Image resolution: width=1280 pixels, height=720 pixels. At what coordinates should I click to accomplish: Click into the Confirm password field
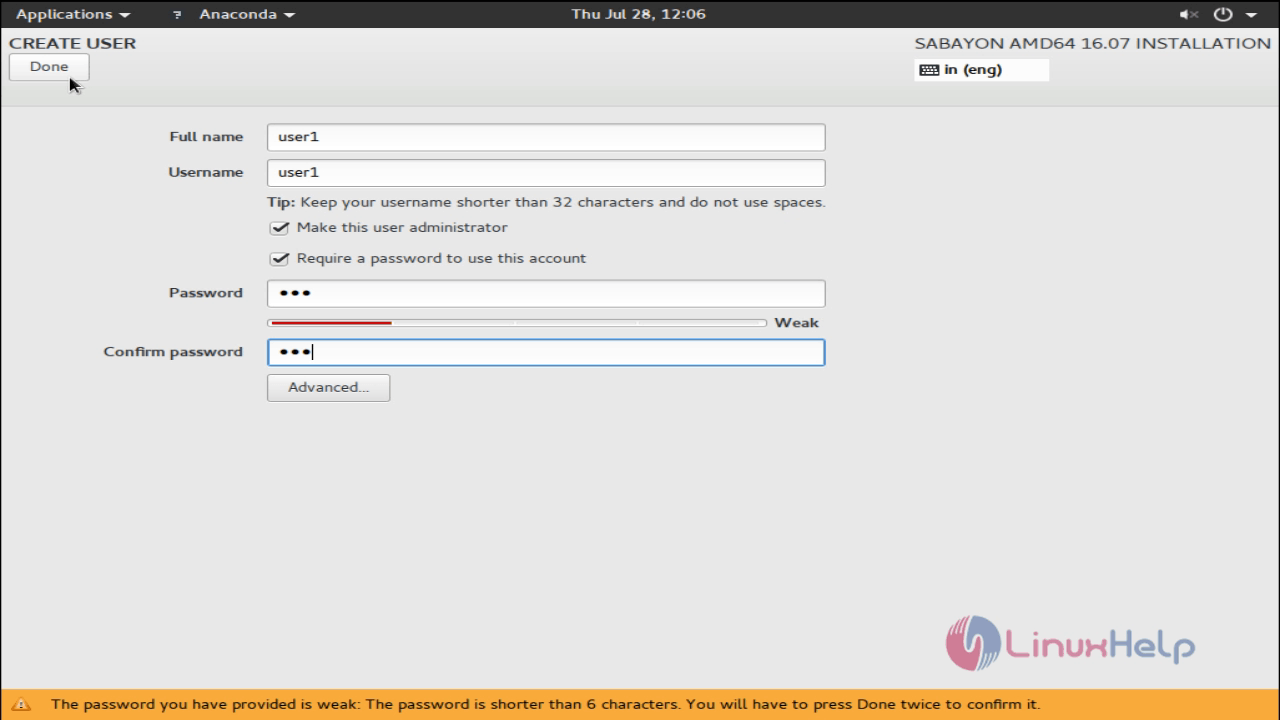[546, 352]
